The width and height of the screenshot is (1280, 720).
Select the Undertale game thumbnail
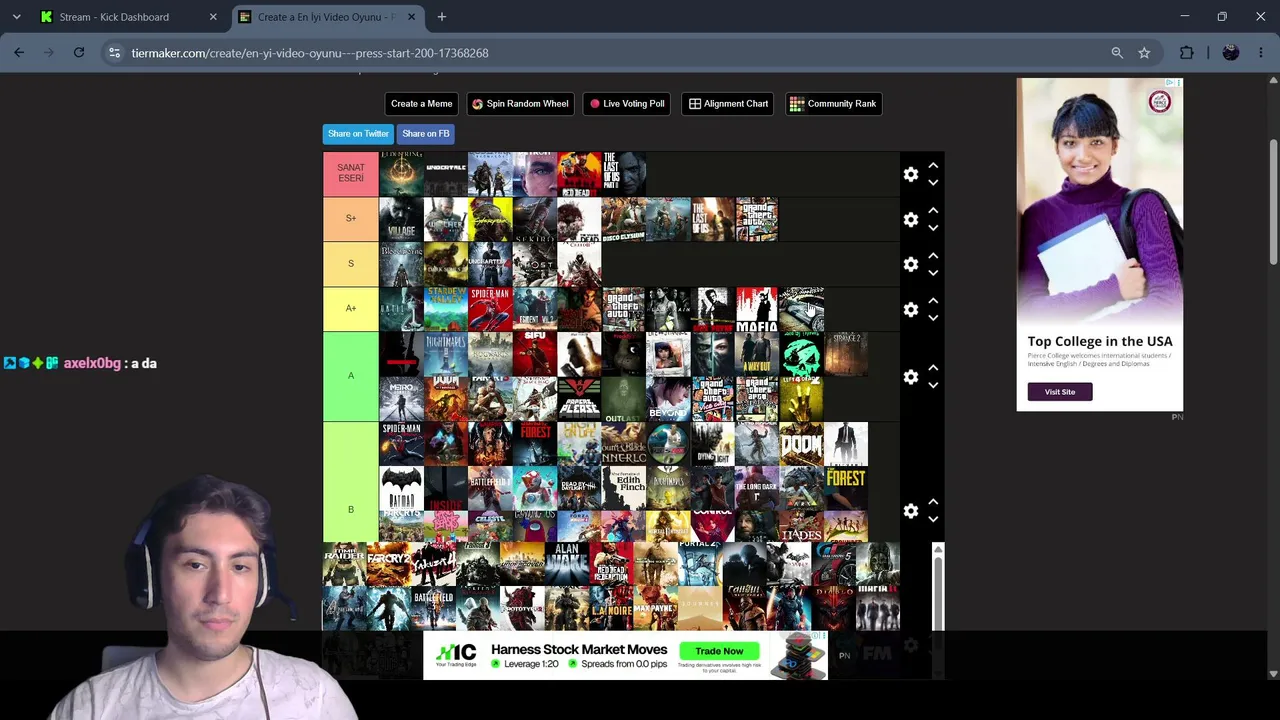click(446, 174)
